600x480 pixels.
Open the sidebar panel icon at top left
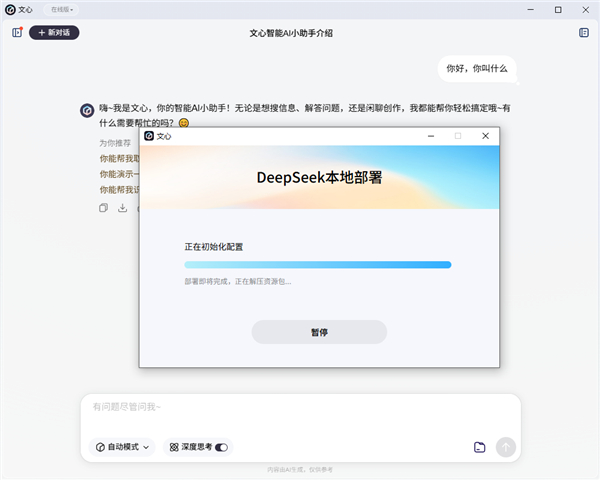17,33
